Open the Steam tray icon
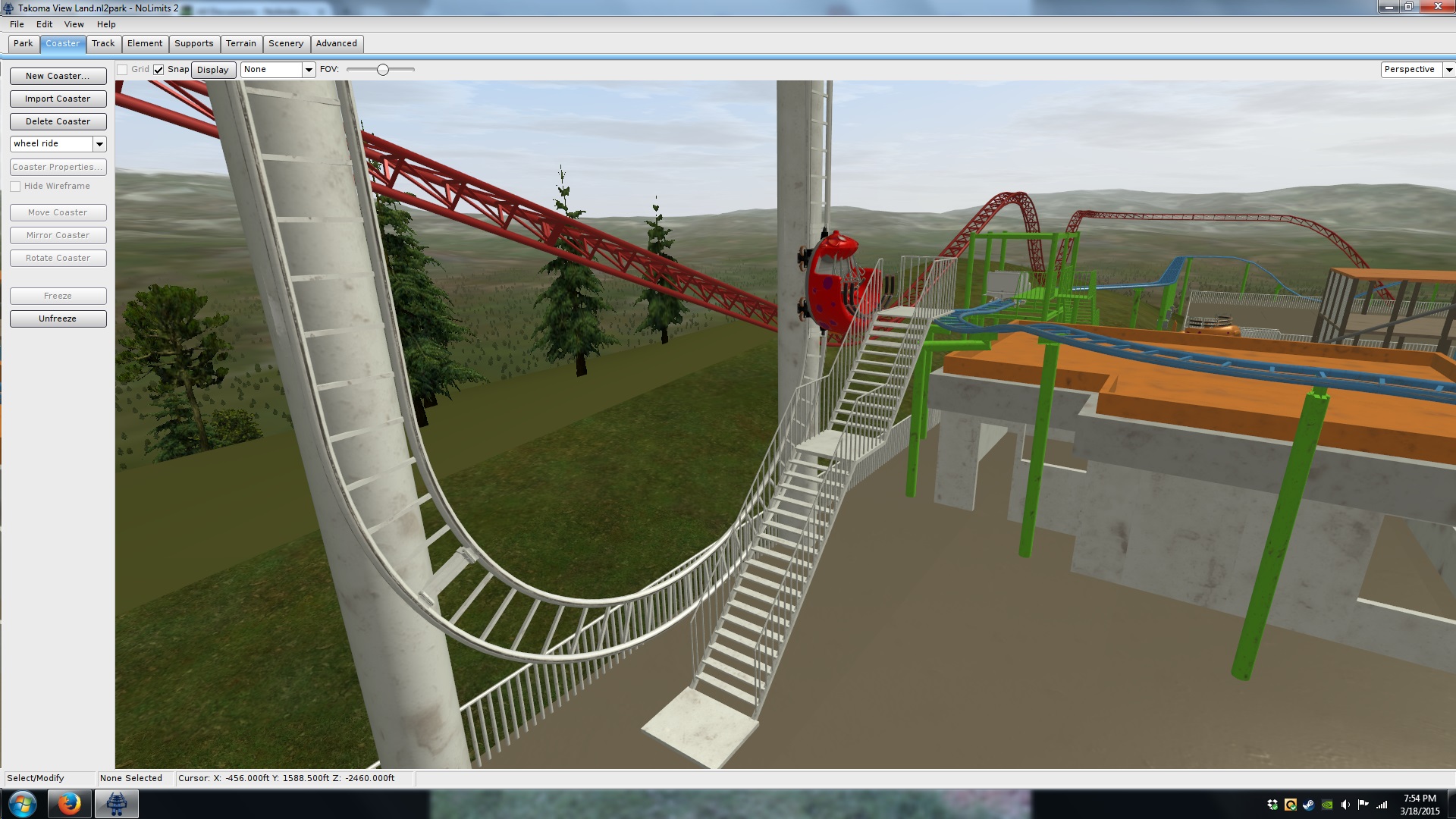Viewport: 1456px width, 819px height. 1308,805
